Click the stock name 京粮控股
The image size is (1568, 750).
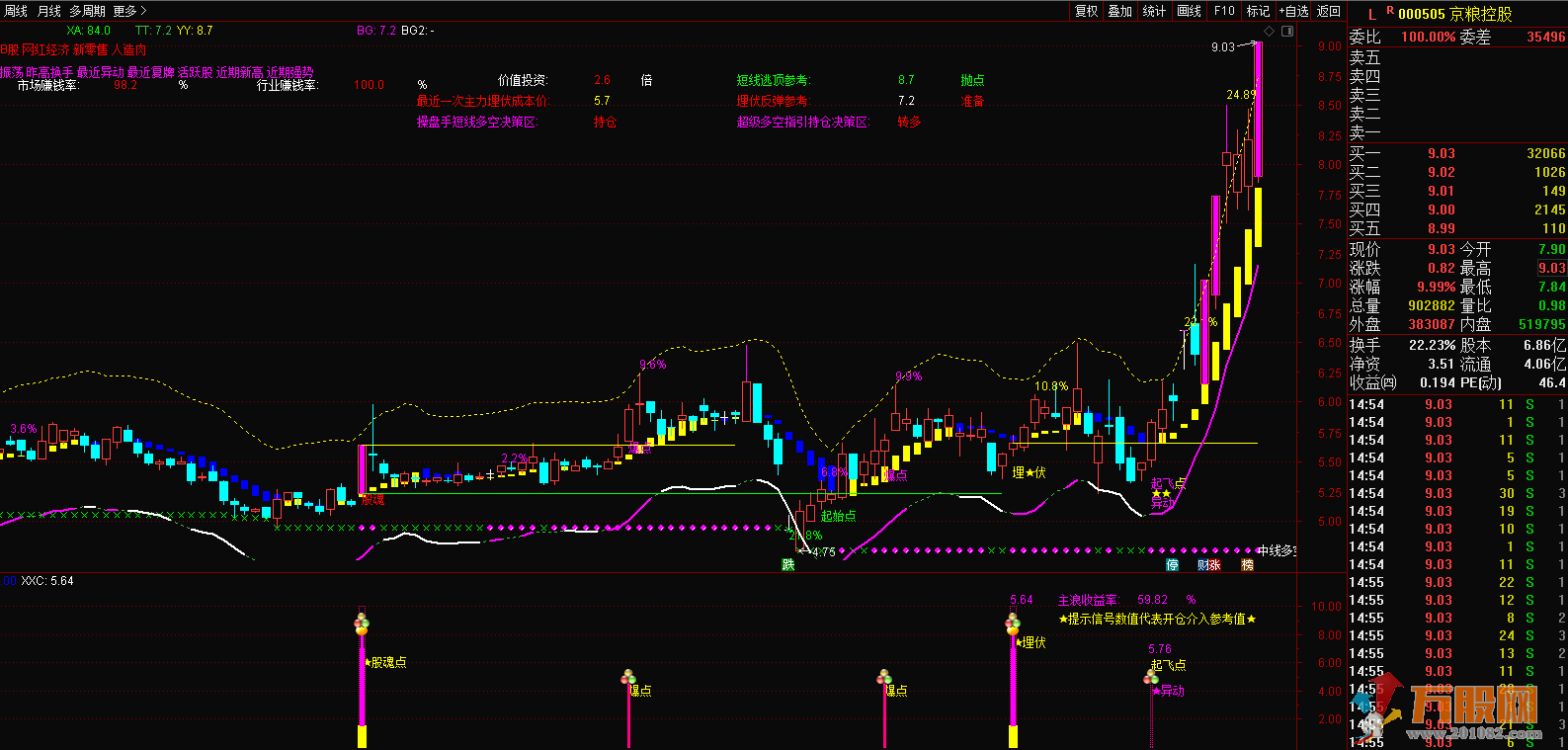(1481, 15)
